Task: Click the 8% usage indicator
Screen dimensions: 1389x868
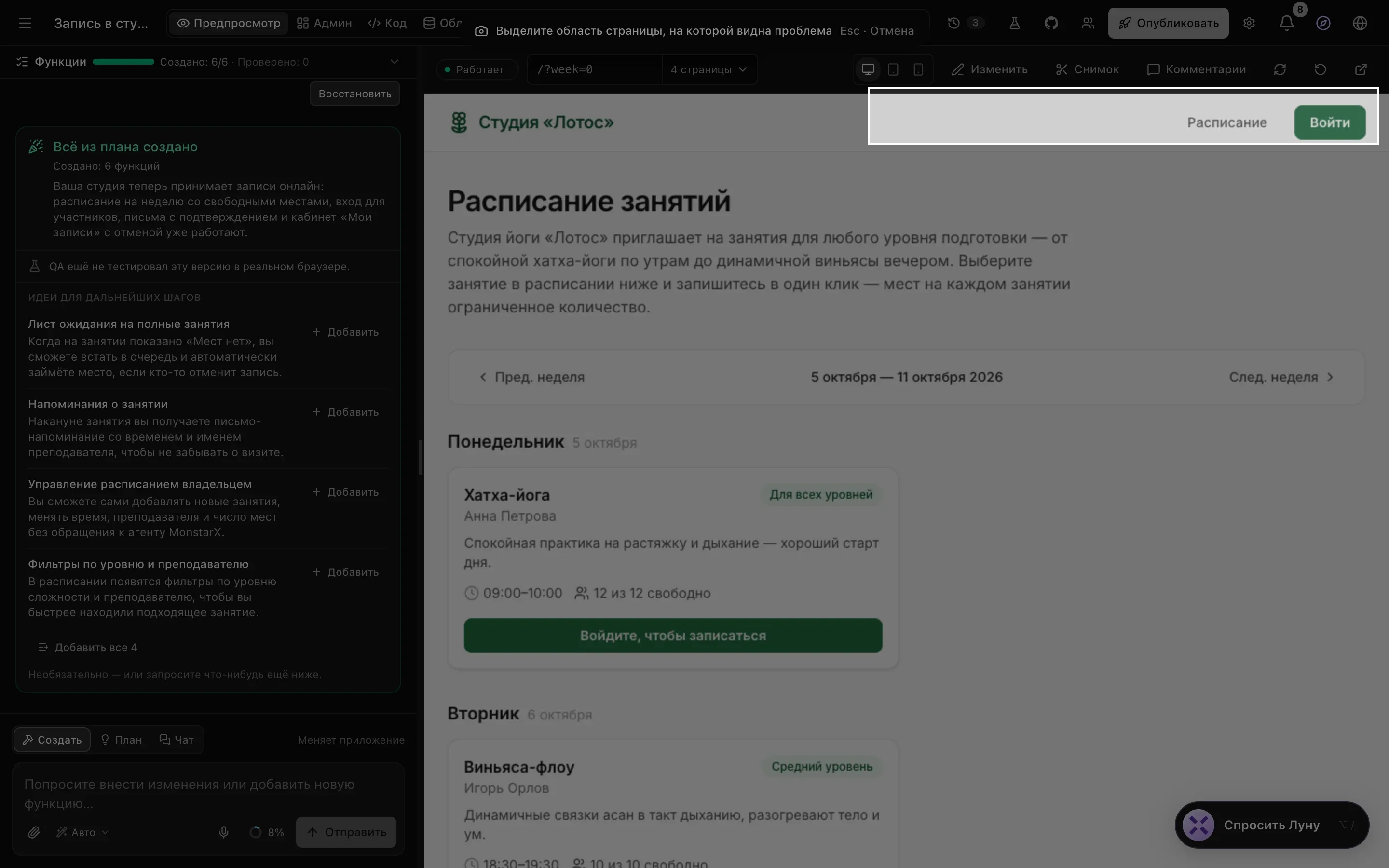Action: 267,832
